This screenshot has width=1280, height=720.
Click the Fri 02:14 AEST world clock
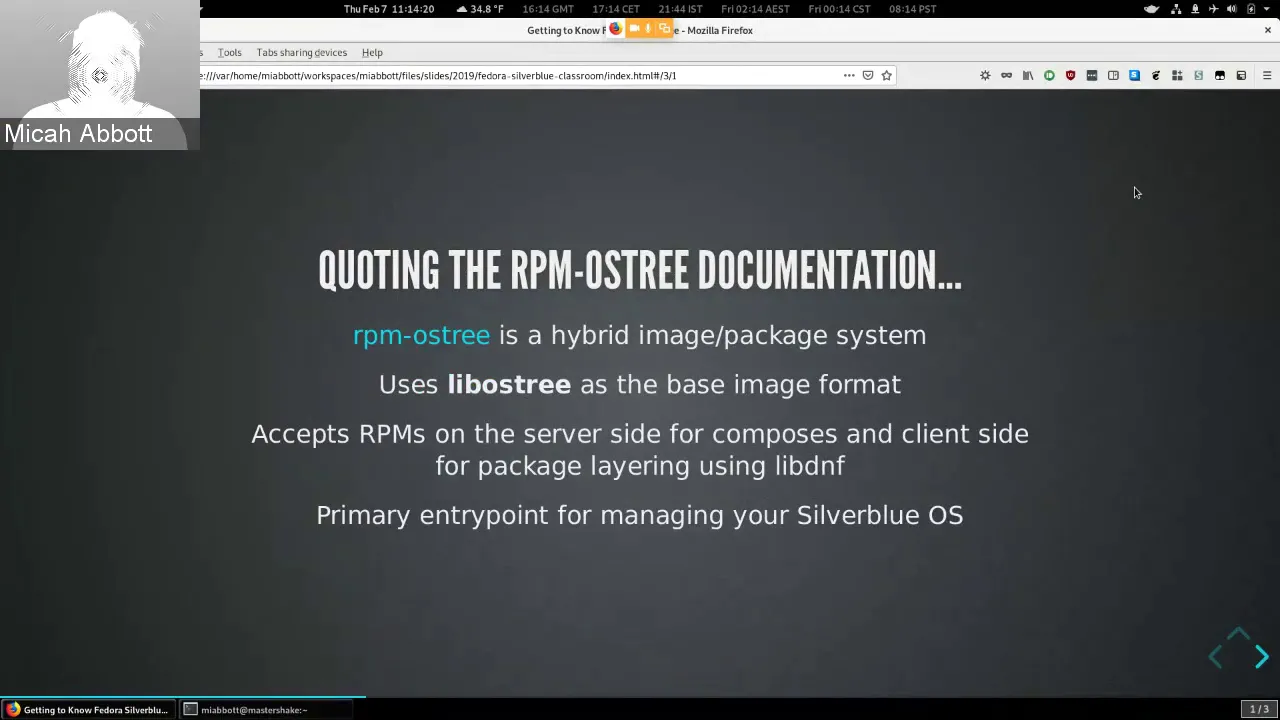755,9
